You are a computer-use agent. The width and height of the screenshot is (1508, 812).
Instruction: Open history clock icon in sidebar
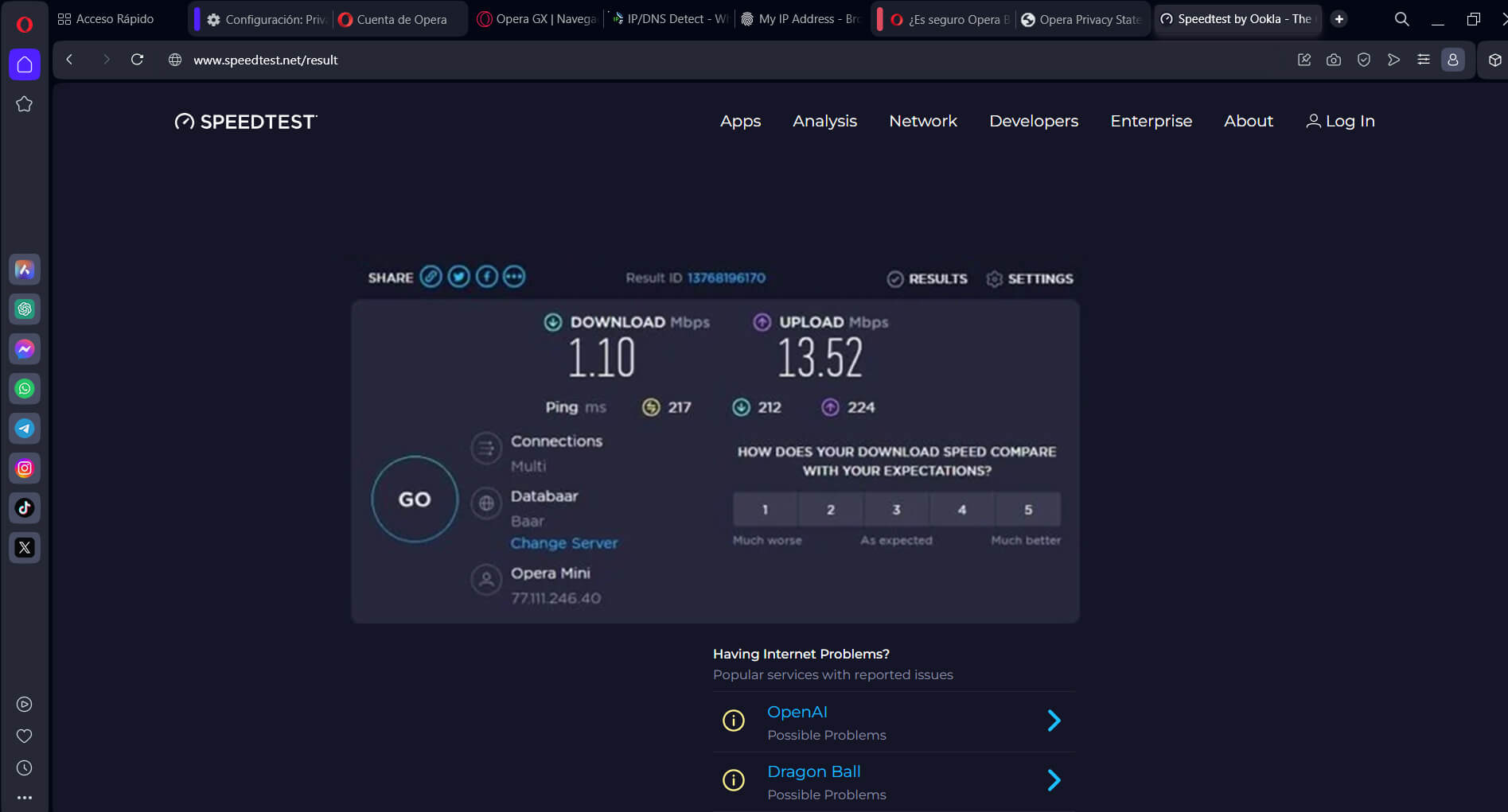25,768
